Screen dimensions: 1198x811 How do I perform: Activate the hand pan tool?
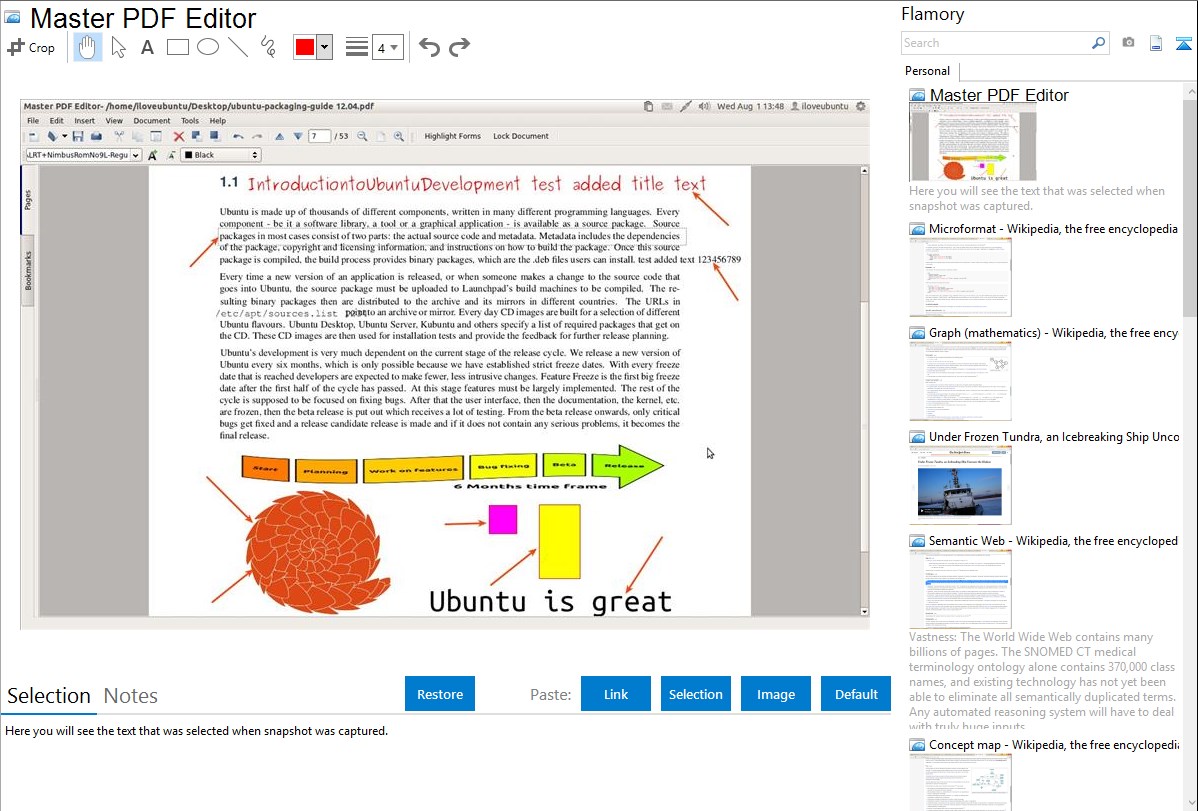click(88, 47)
